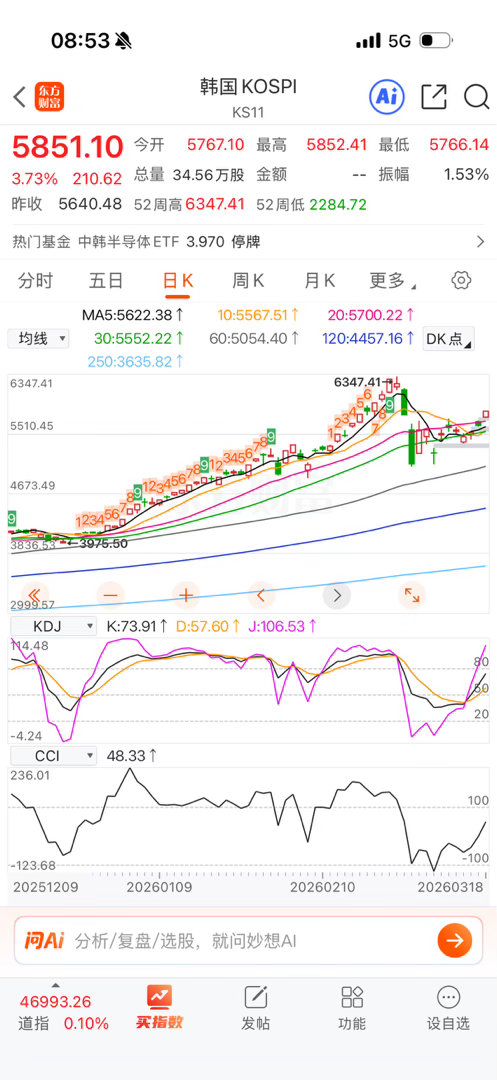This screenshot has height=1080, width=497.
Task: Open 热门基金 row chevron
Action: [x=480, y=242]
